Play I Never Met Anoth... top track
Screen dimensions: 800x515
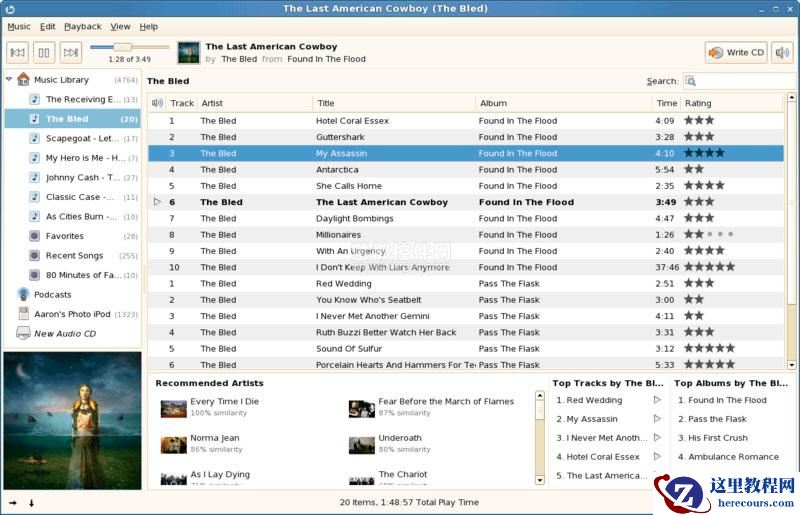click(657, 438)
